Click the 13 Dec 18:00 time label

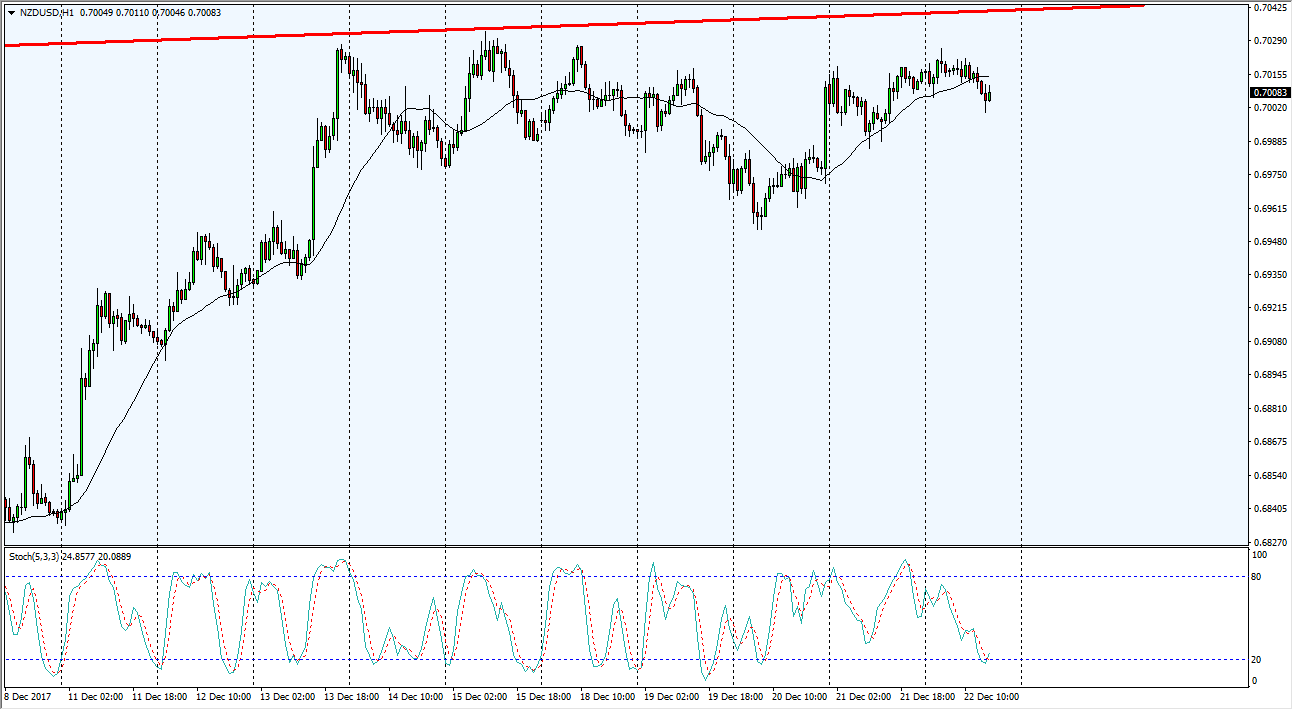353,696
